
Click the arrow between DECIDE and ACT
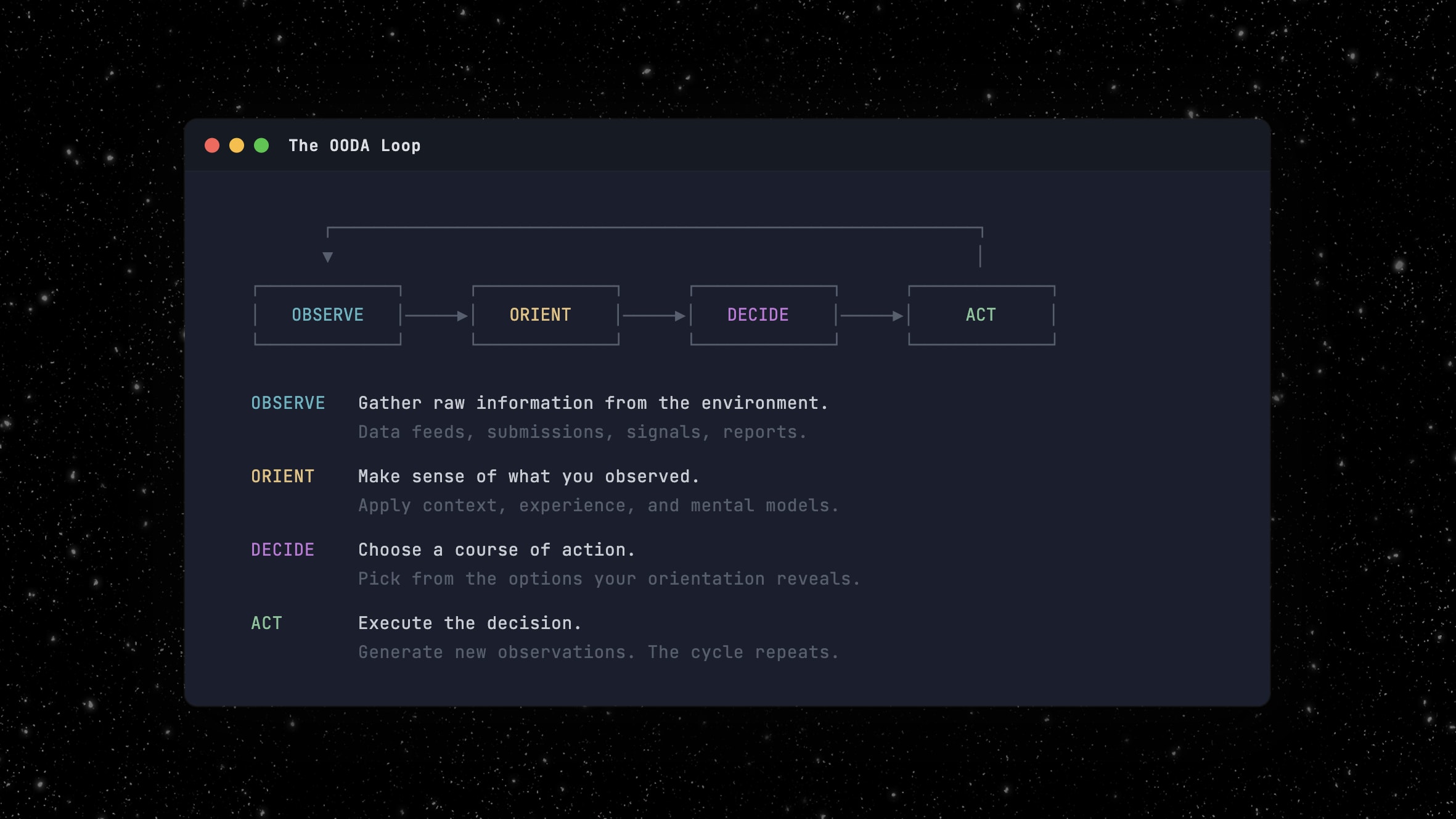click(872, 316)
